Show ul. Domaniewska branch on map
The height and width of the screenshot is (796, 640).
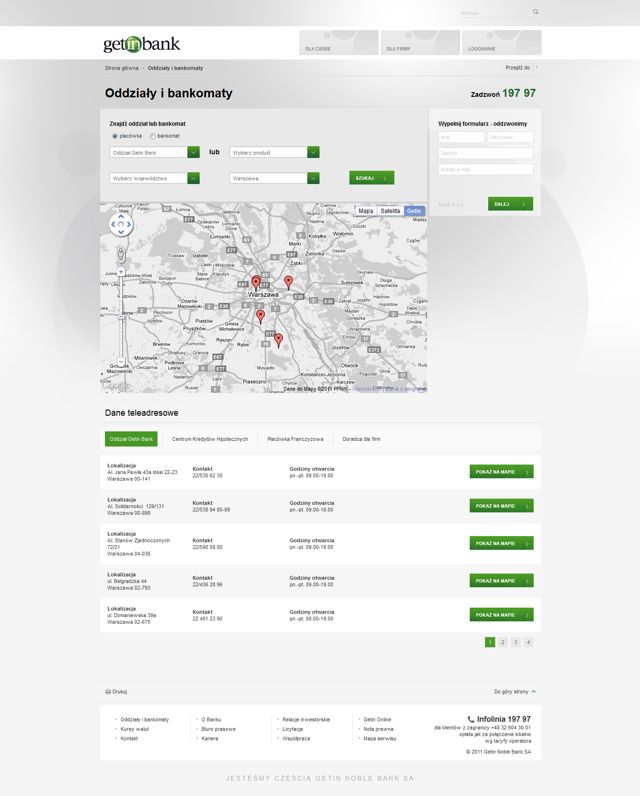point(501,615)
